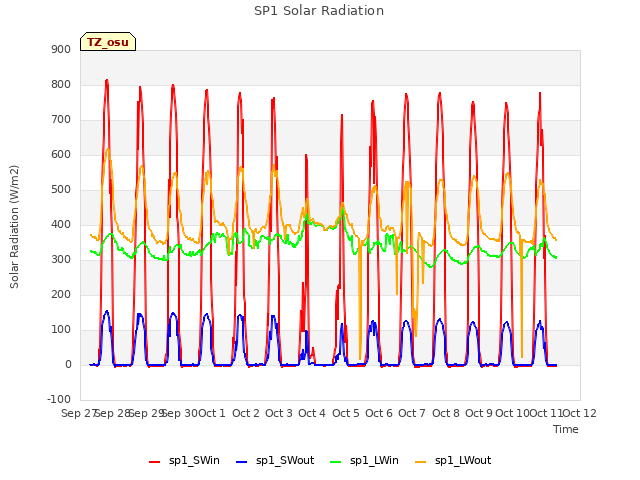Screen dimensions: 640x480
Task: Click the Time axis label
Action: [566, 429]
